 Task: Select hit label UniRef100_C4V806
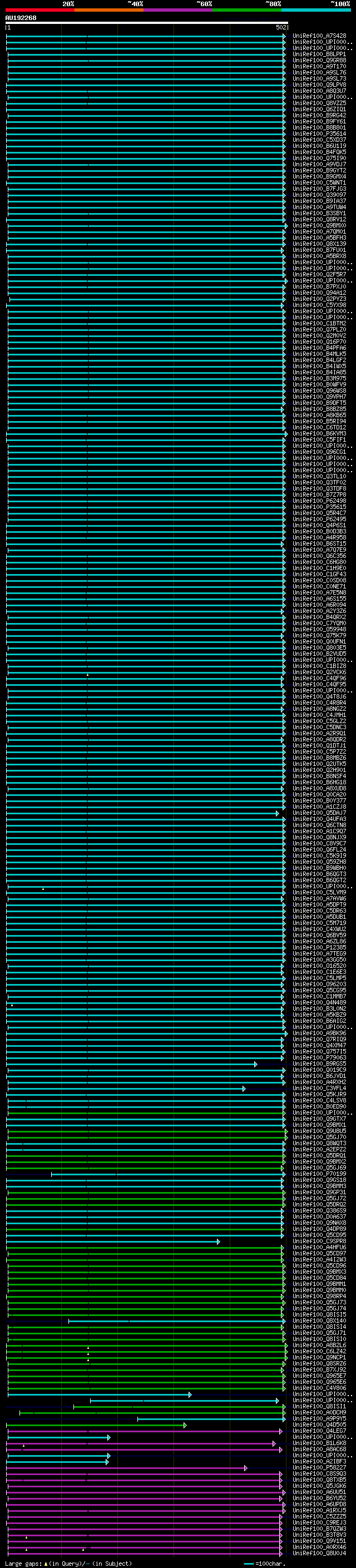319,1388
